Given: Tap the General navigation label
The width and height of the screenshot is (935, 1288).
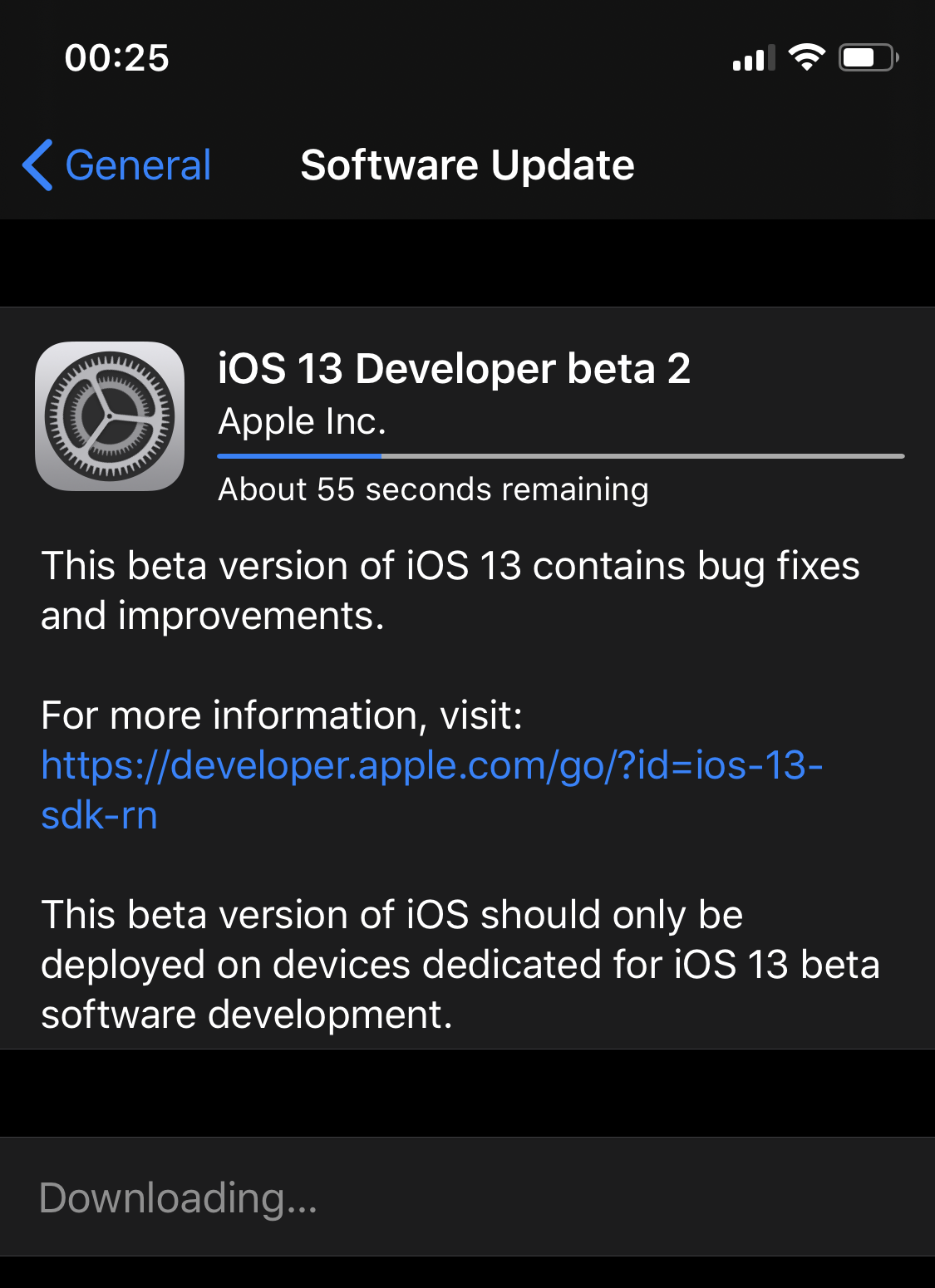Looking at the screenshot, I should [139, 165].
